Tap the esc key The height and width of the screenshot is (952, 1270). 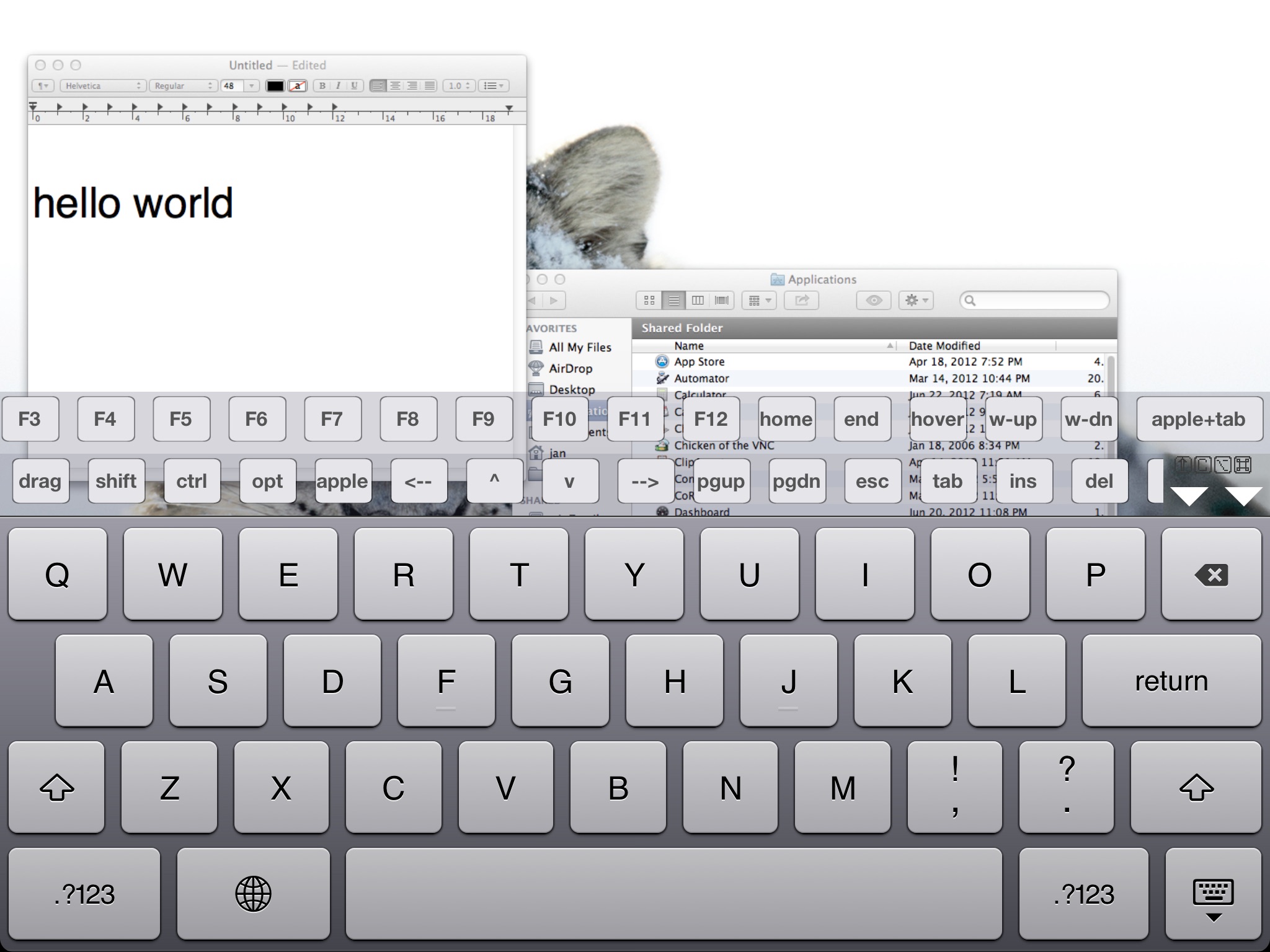click(873, 481)
